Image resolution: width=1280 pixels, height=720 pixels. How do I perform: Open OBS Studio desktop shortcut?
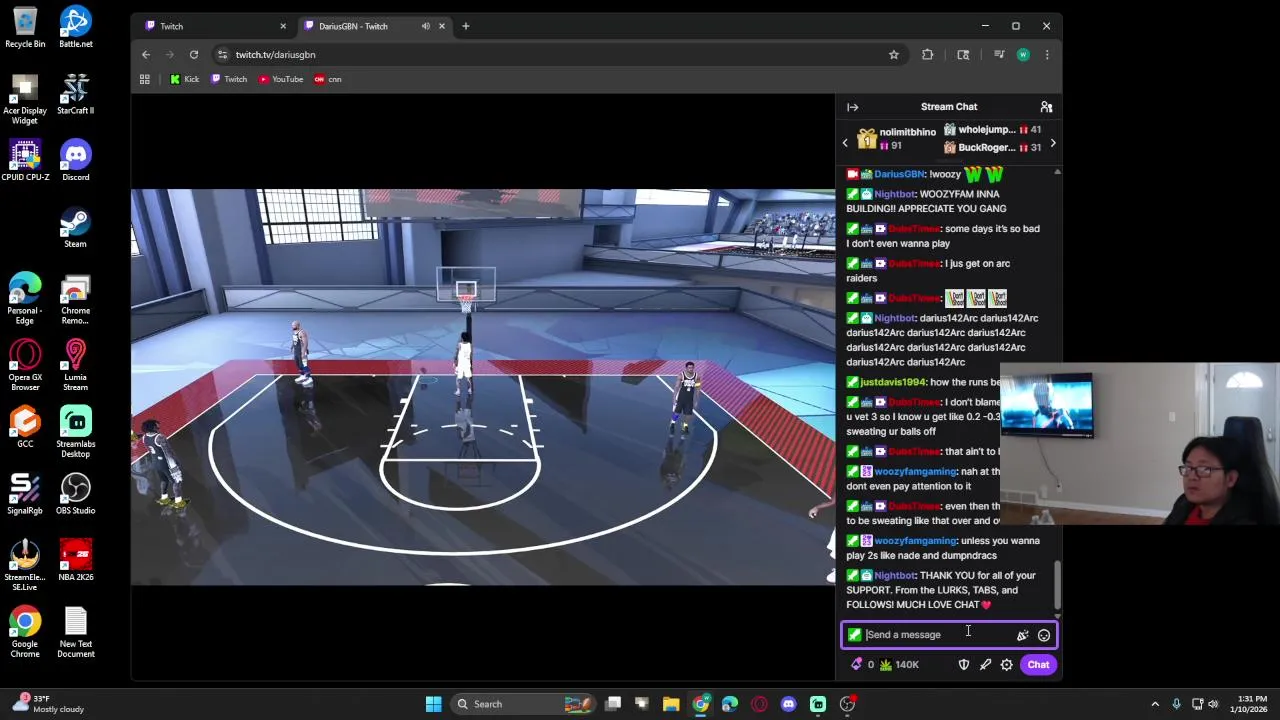coord(75,494)
